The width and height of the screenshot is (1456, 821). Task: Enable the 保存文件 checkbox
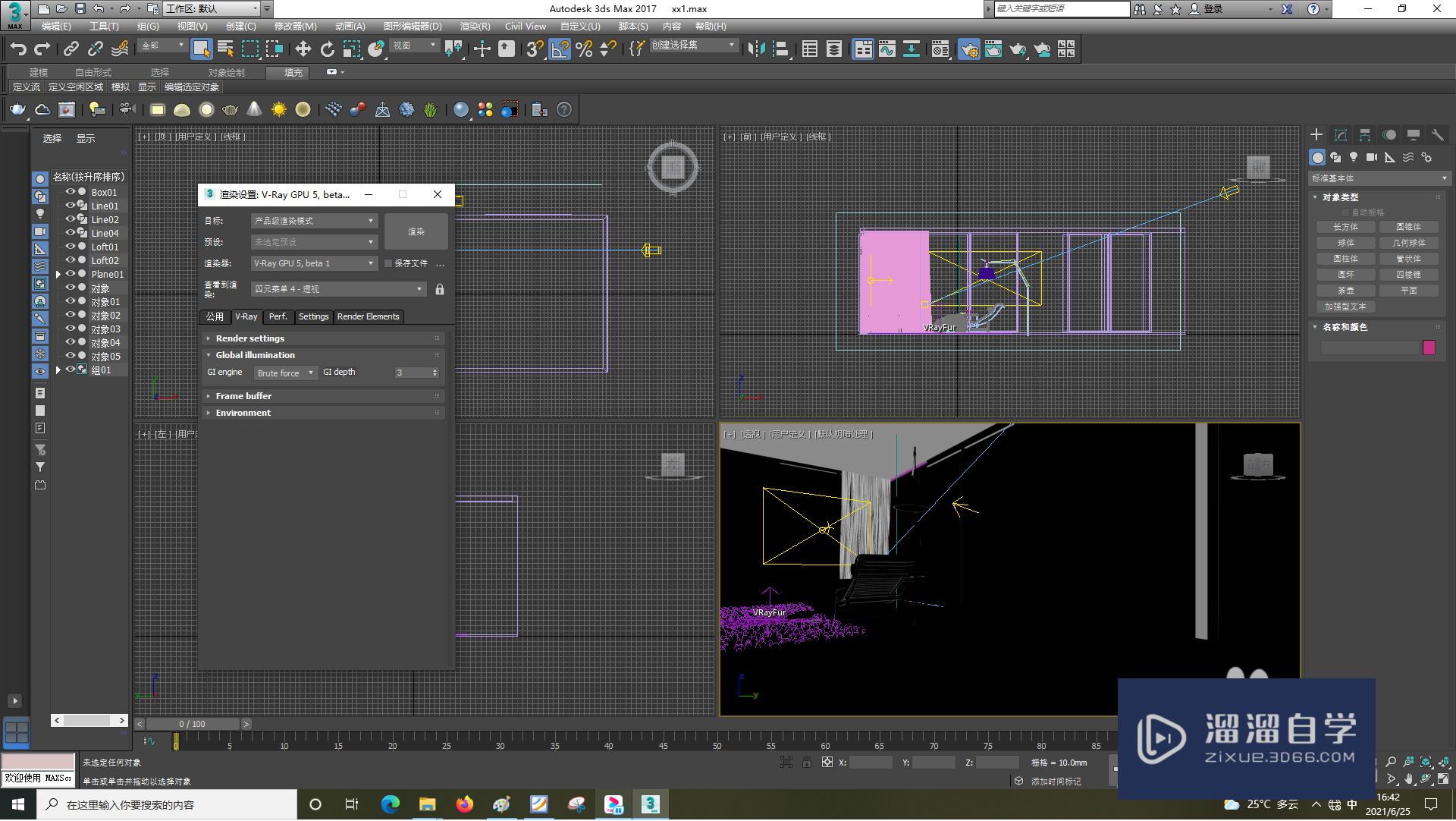388,263
